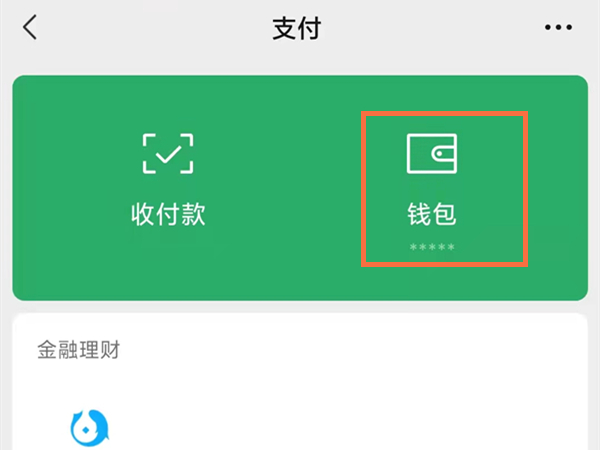This screenshot has width=600, height=450.
Task: Select the 钱包 text label
Action: [432, 214]
